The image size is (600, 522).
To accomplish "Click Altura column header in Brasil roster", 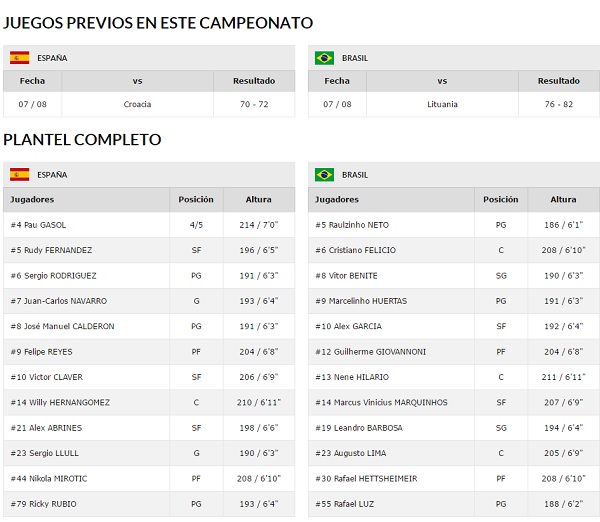I will tap(563, 199).
